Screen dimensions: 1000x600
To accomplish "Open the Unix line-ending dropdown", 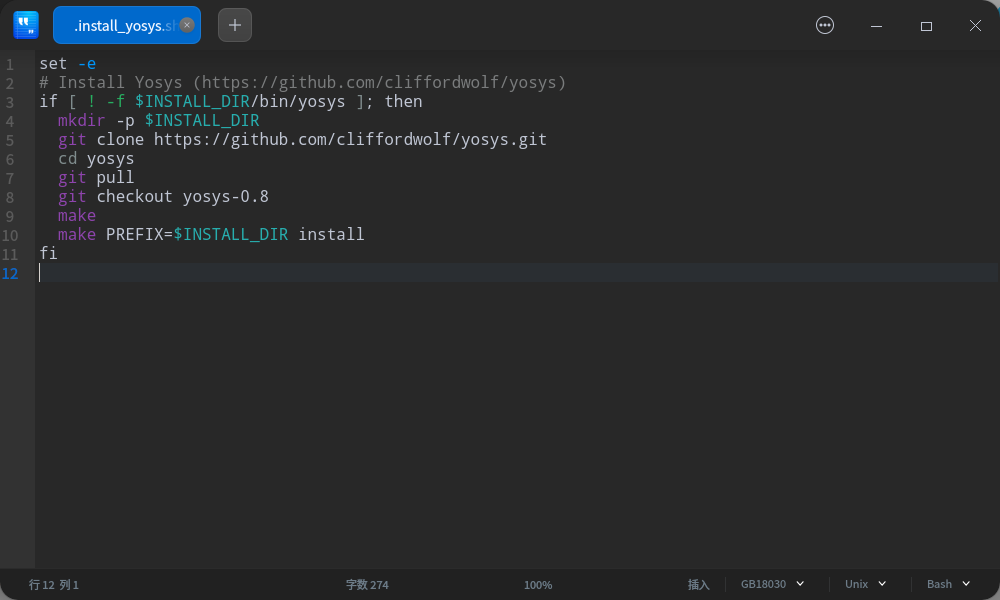I will [865, 584].
